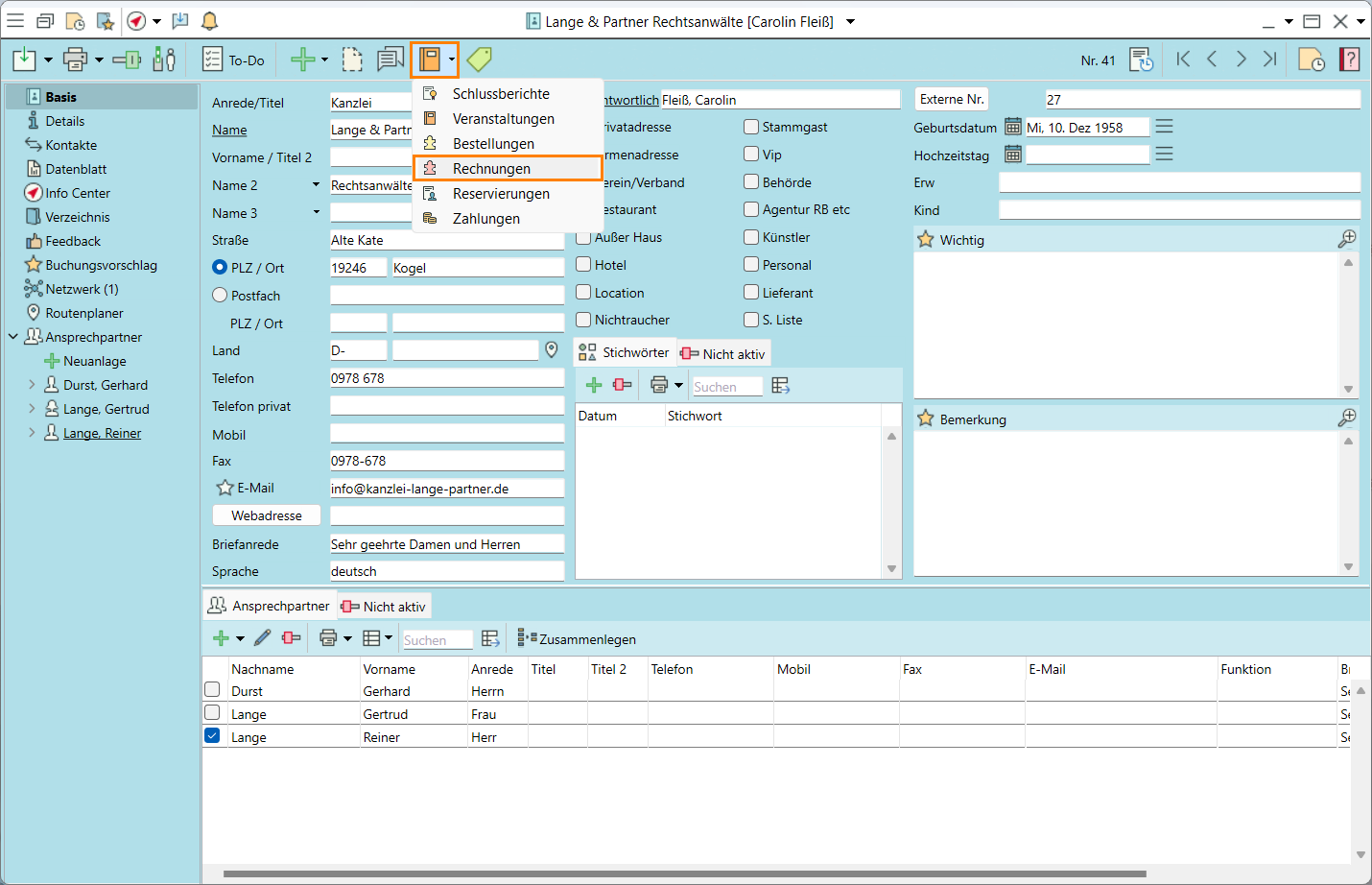Open the To-Do list
This screenshot has height=885, width=1372.
pyautogui.click(x=234, y=60)
